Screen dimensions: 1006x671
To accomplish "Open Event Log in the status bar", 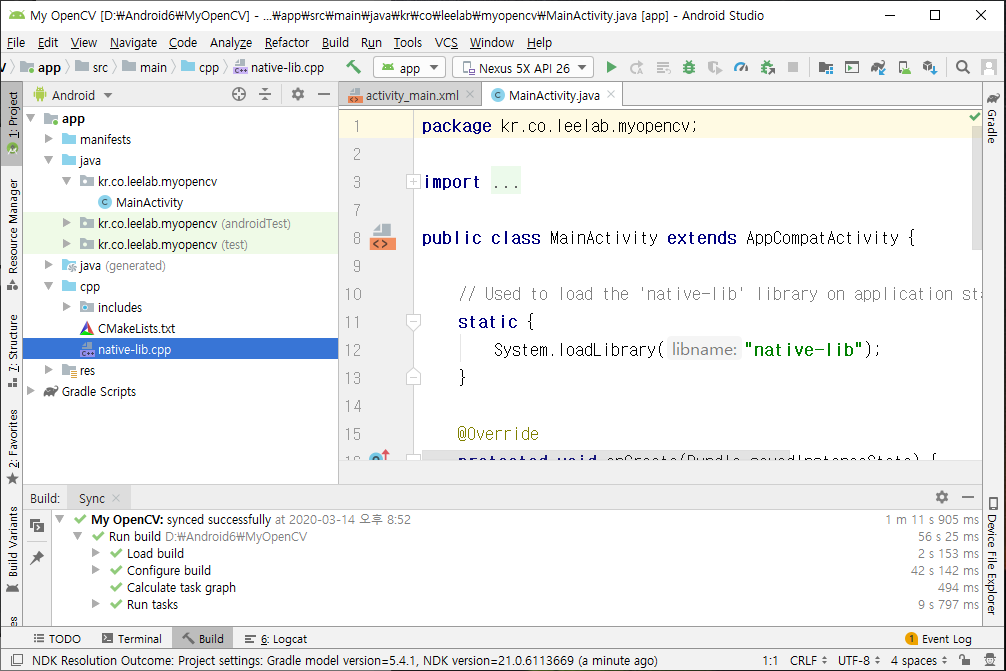I will 938,639.
